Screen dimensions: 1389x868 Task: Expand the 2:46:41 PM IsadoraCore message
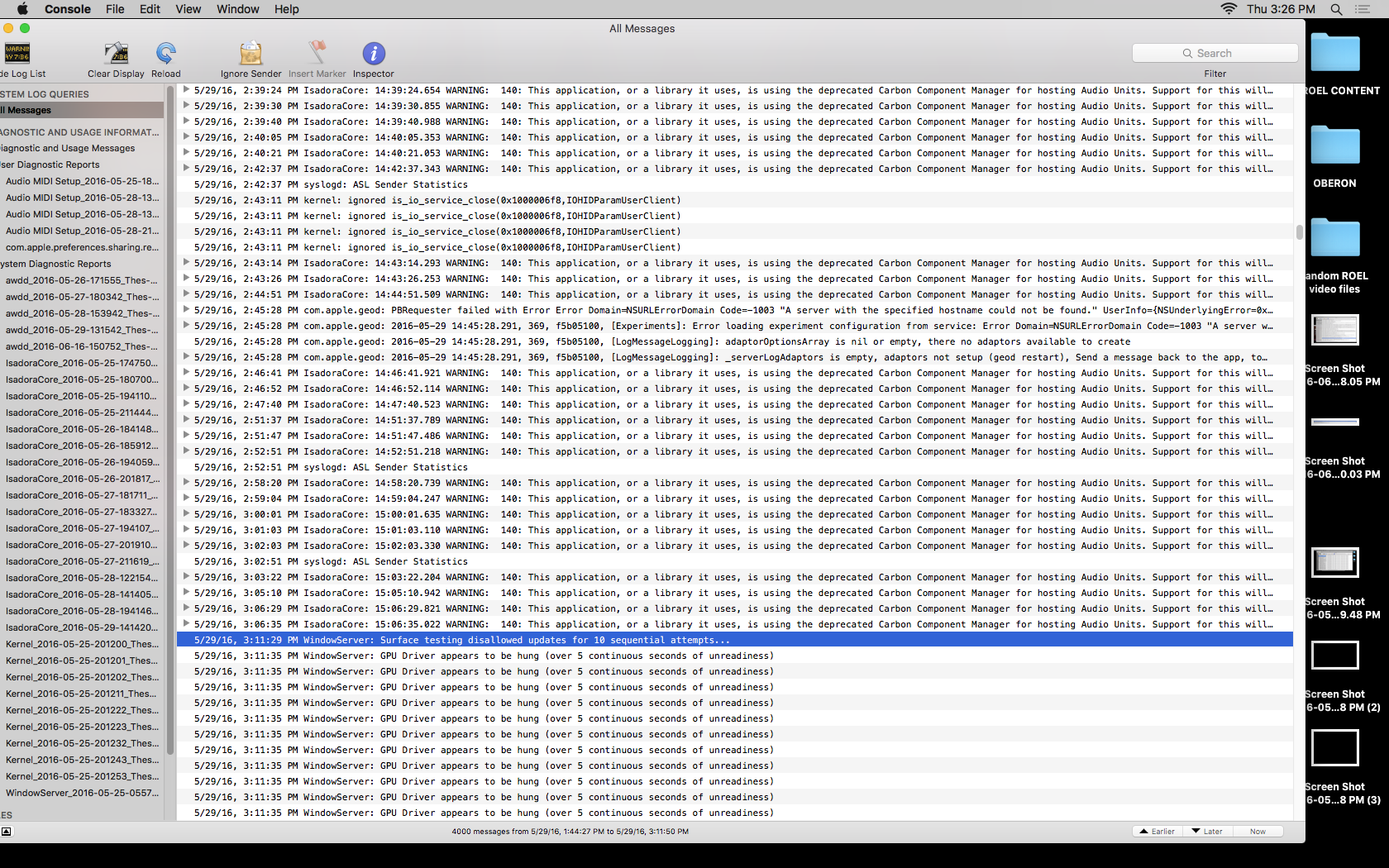pyautogui.click(x=186, y=372)
